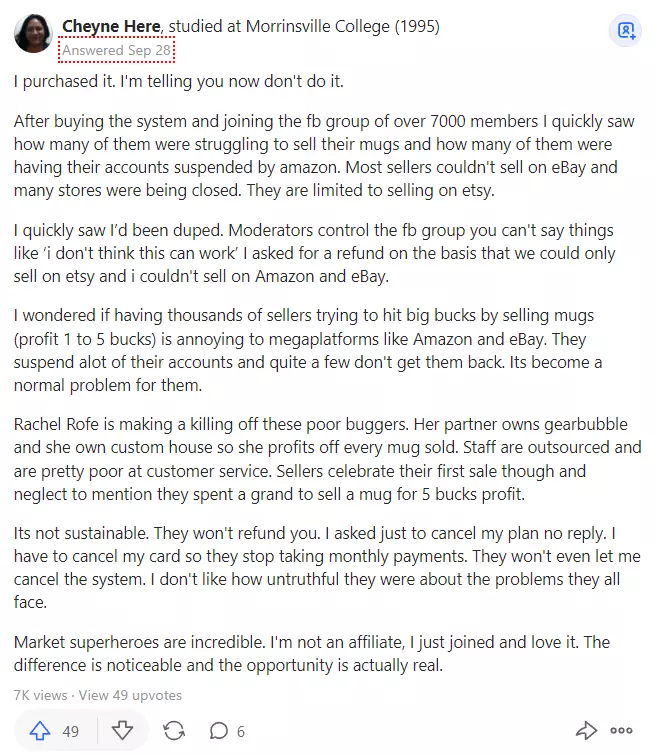The image size is (657, 755).
Task: Open the three-dot more options menu
Action: [621, 730]
